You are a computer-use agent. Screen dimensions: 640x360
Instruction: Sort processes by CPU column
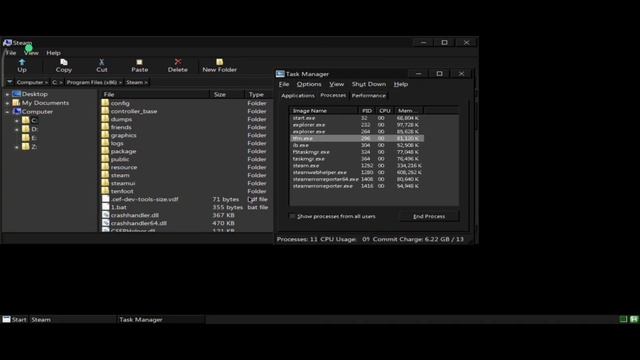click(384, 111)
